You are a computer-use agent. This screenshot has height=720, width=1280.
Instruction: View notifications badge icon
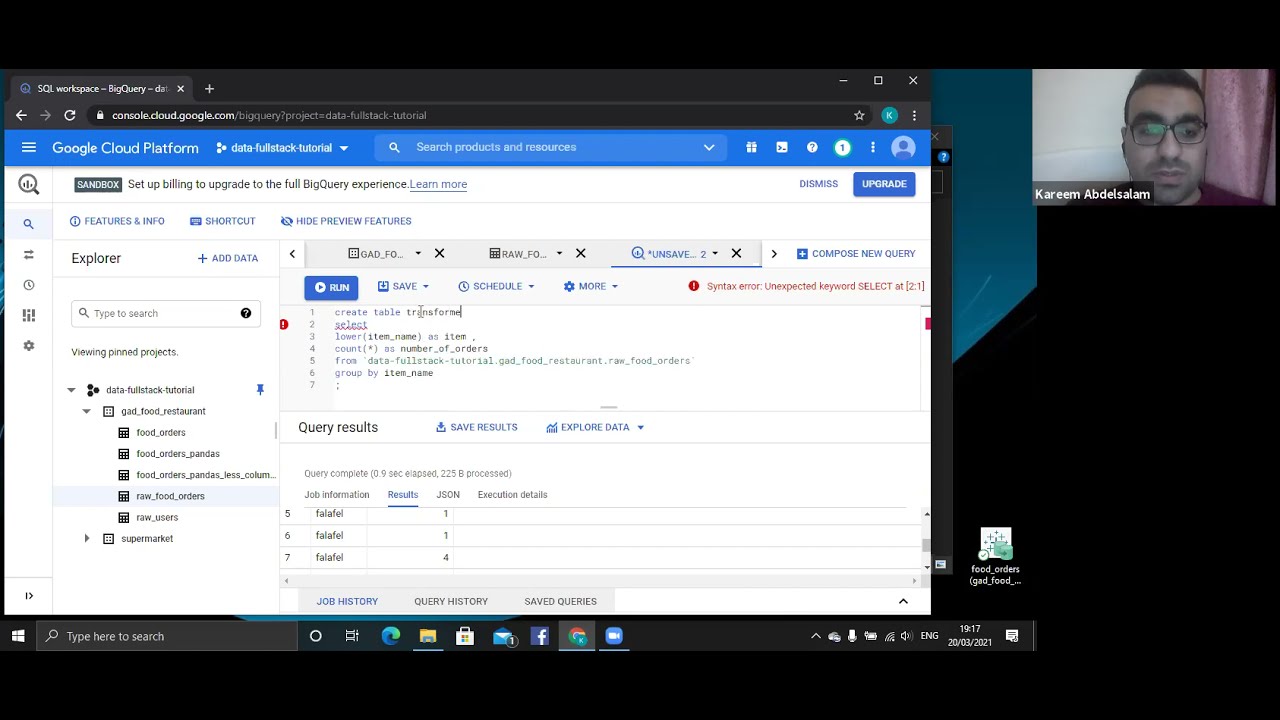click(842, 148)
